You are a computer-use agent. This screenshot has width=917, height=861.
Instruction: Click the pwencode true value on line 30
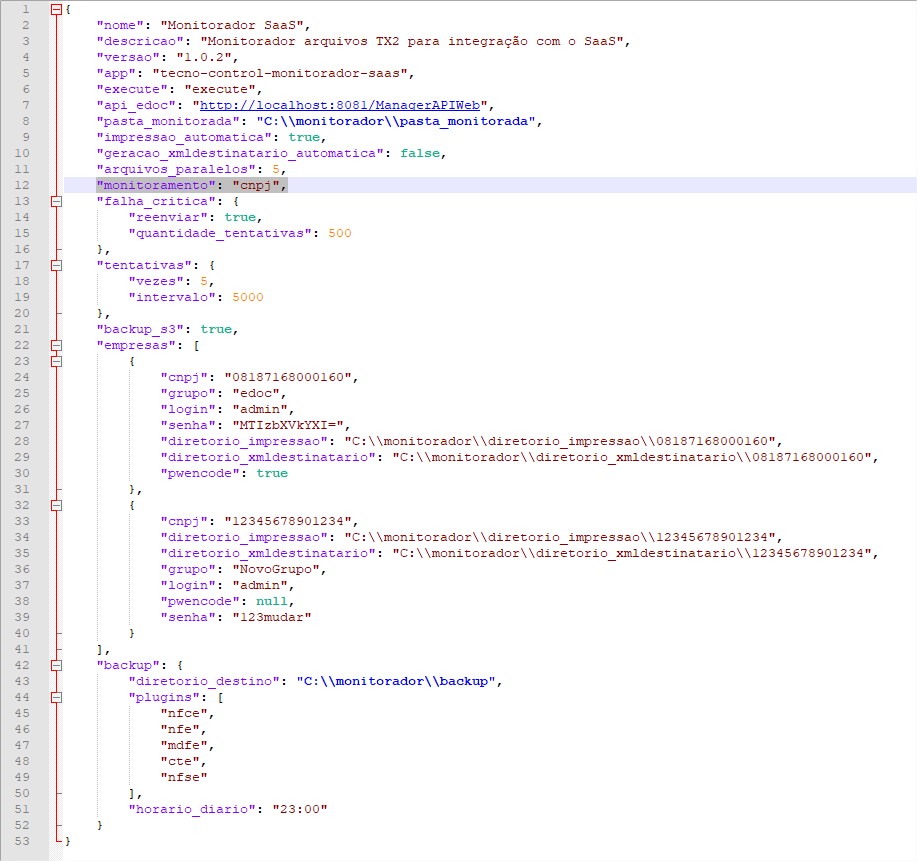[272, 473]
